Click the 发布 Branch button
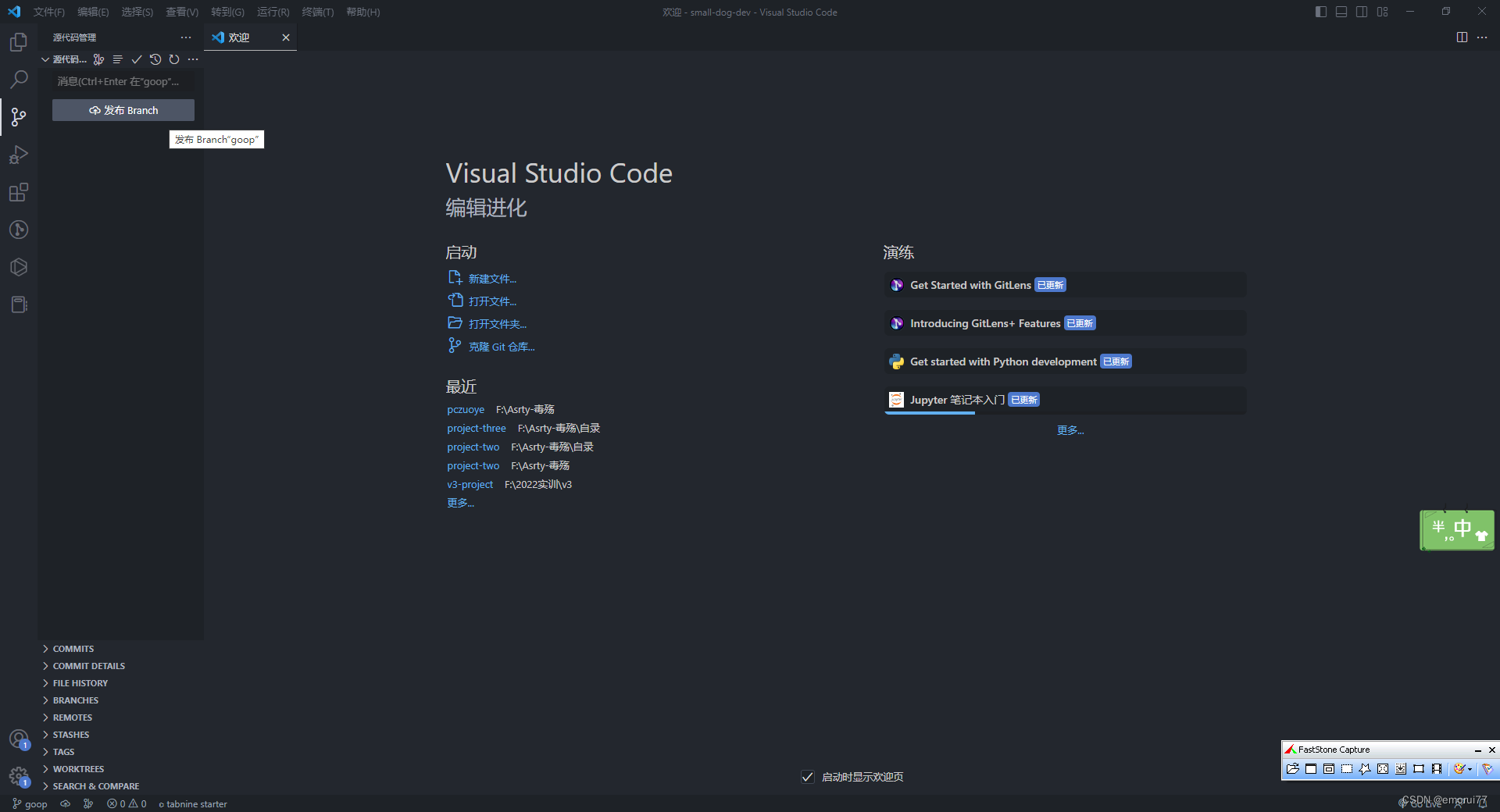 click(123, 110)
